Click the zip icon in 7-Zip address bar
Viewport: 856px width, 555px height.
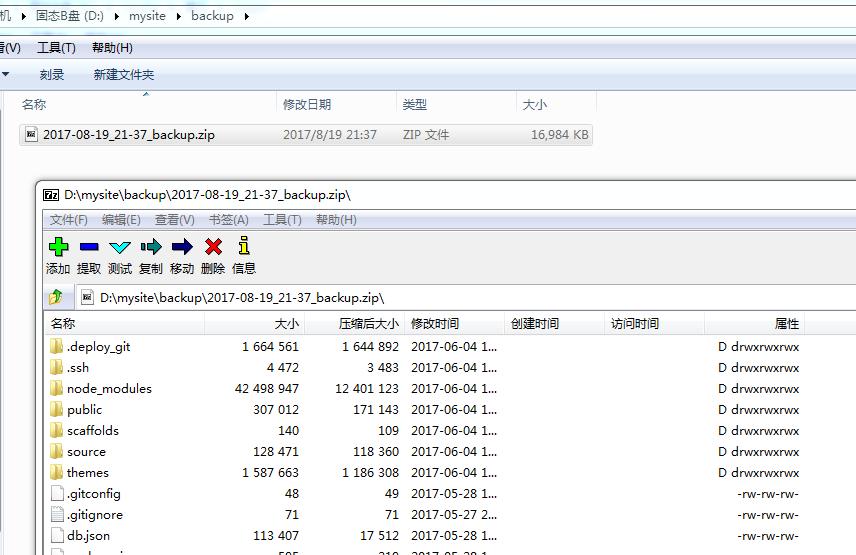pyautogui.click(x=87, y=297)
